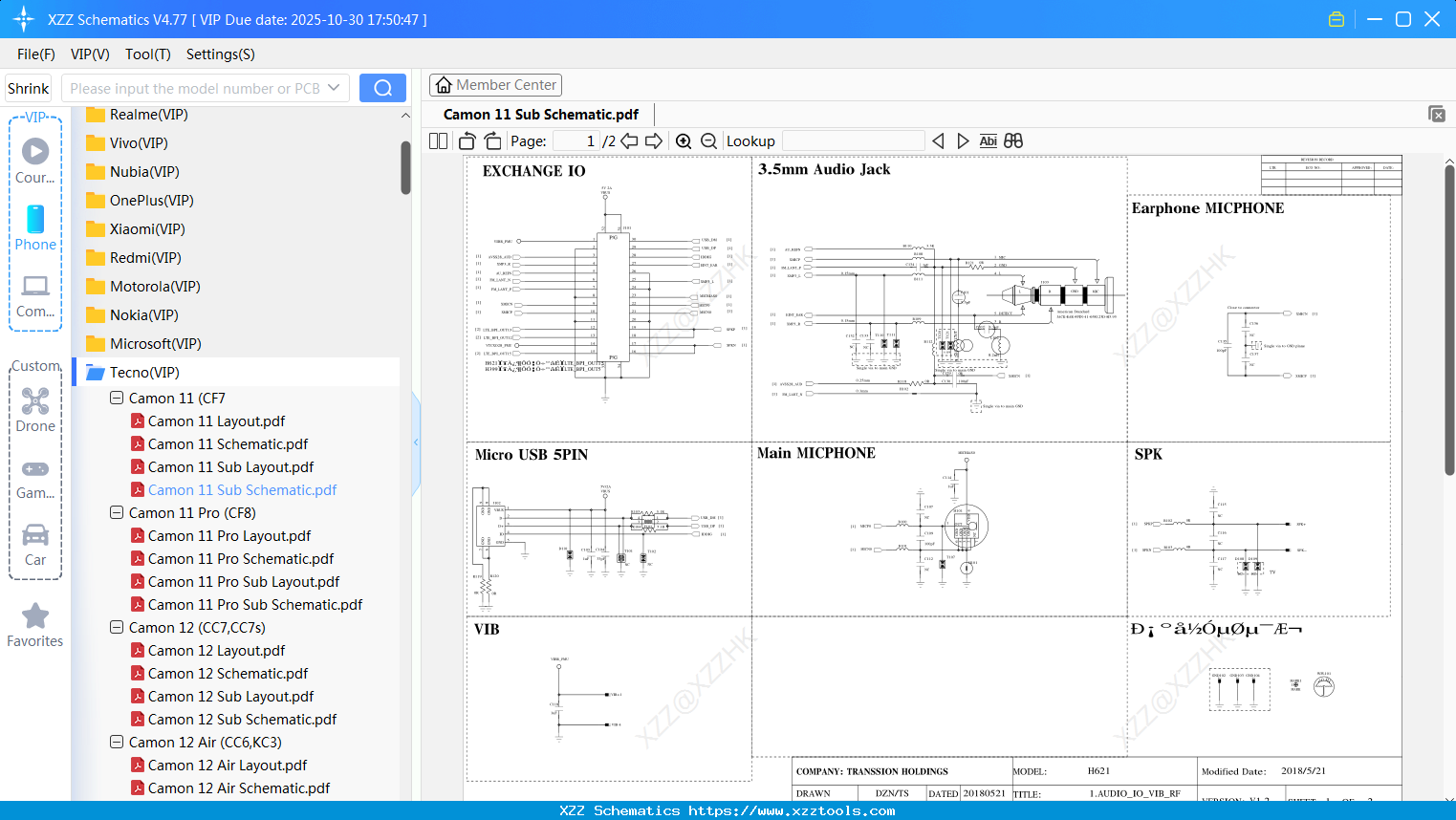The width and height of the screenshot is (1456, 820).
Task: Collapse the Camon 11 (CF7 tree node
Action: [116, 398]
